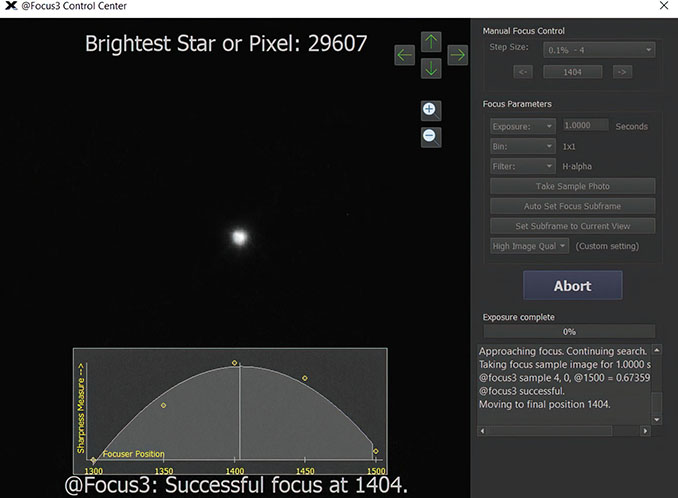Pan image down with green down arrow

(x=431, y=68)
